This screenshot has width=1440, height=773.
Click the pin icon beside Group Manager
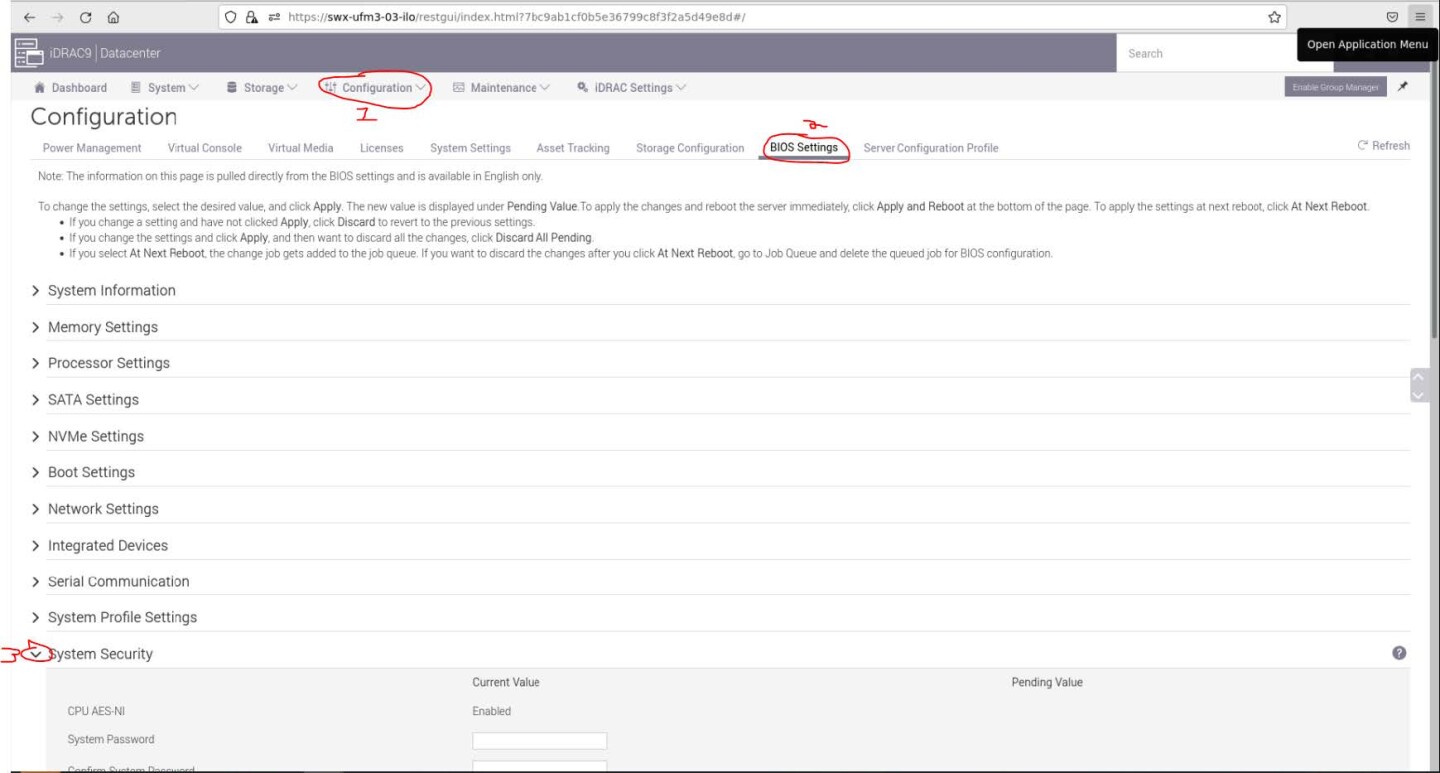(1403, 87)
